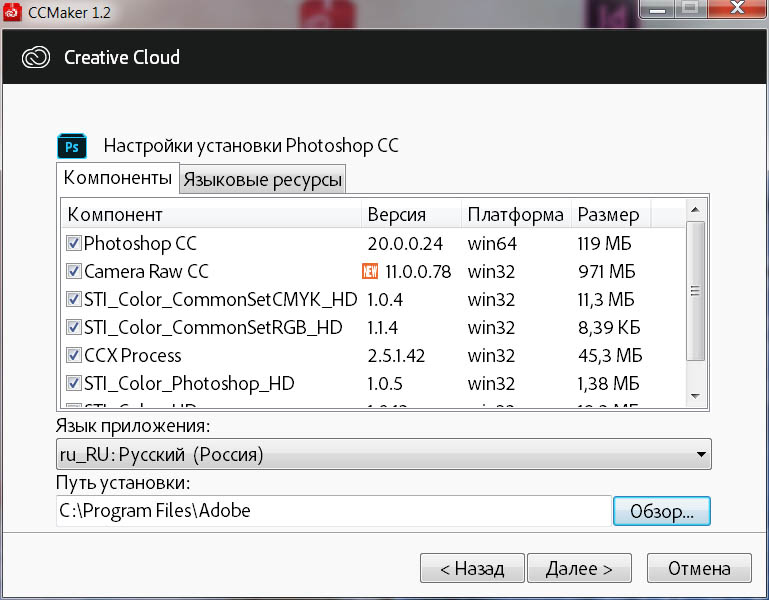Click the NEW badge beside Camera Raw version

click(370, 271)
